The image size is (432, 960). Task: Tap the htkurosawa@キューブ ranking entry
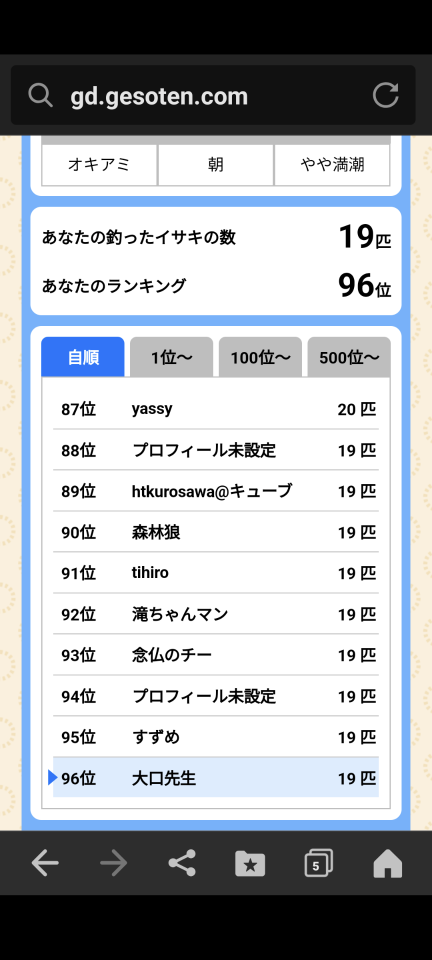[216, 491]
